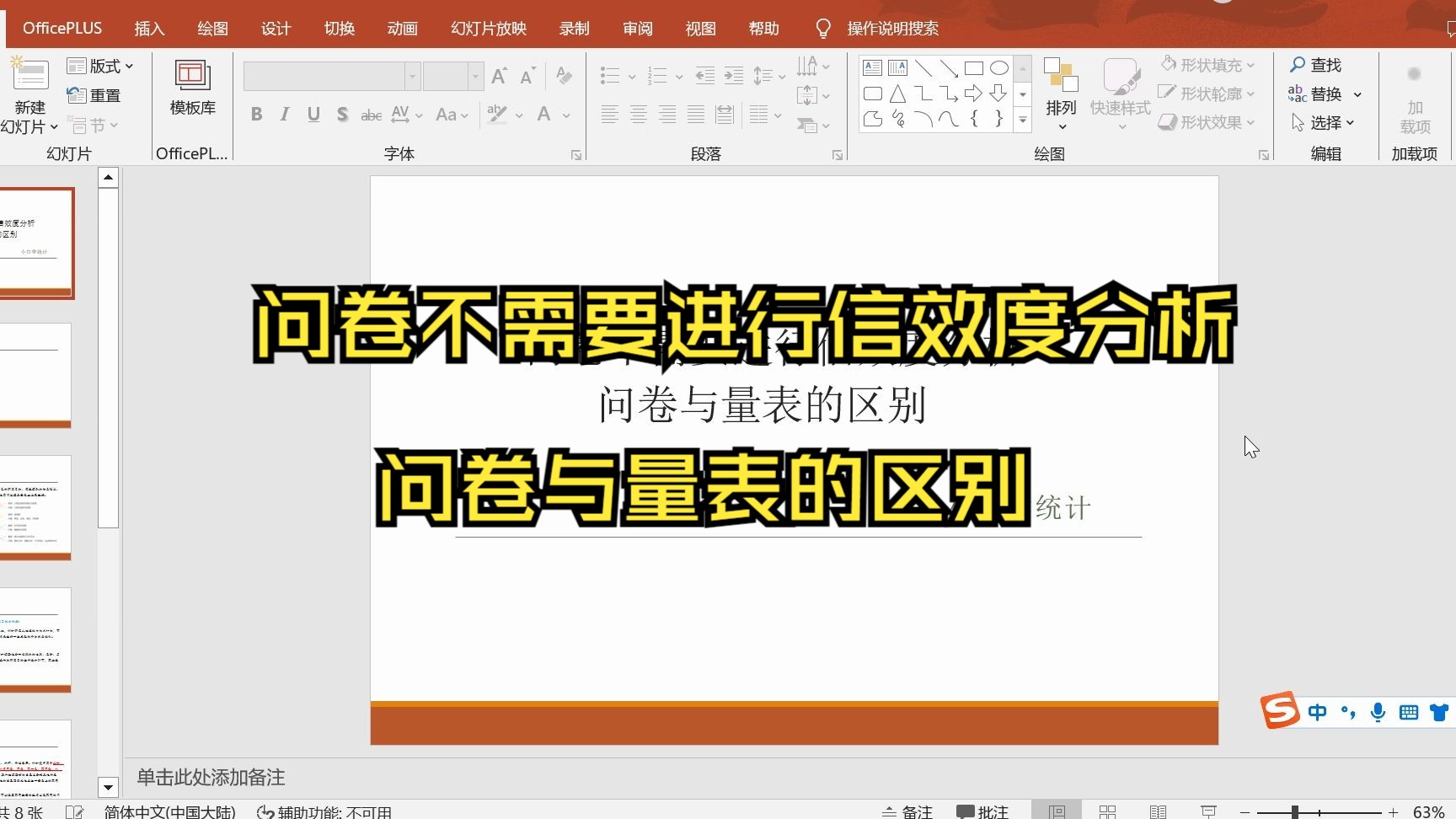The height and width of the screenshot is (819, 1456).
Task: Click convert to SmartArt icon
Action: coord(813,126)
